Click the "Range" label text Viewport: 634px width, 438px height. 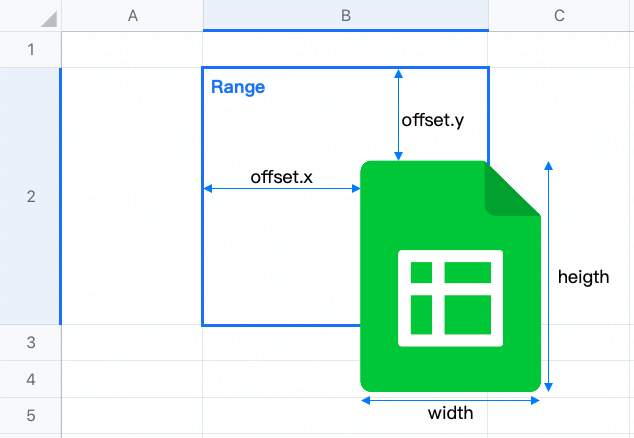tap(238, 87)
